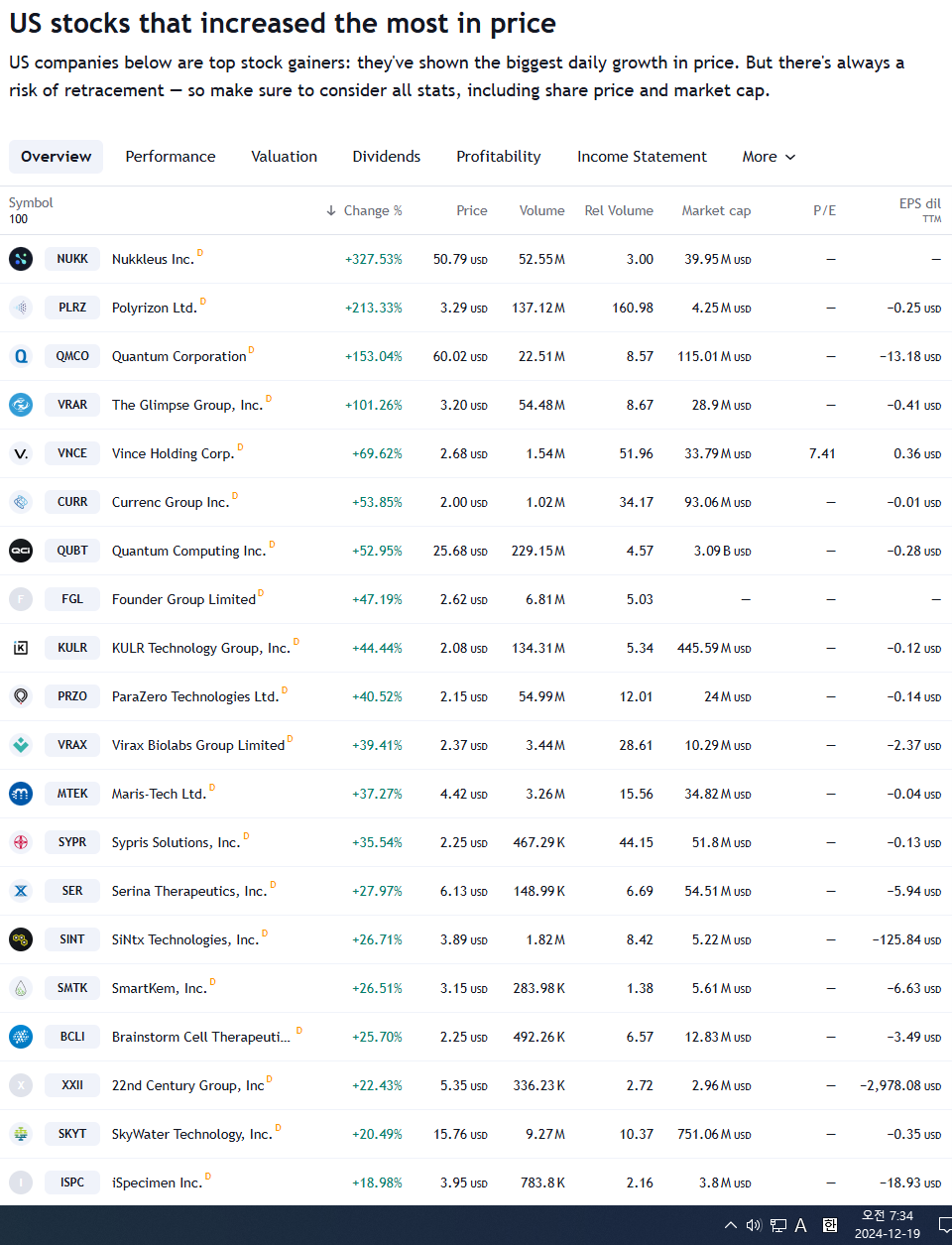Sort by Volume column header
This screenshot has height=1245, width=952.
point(541,210)
